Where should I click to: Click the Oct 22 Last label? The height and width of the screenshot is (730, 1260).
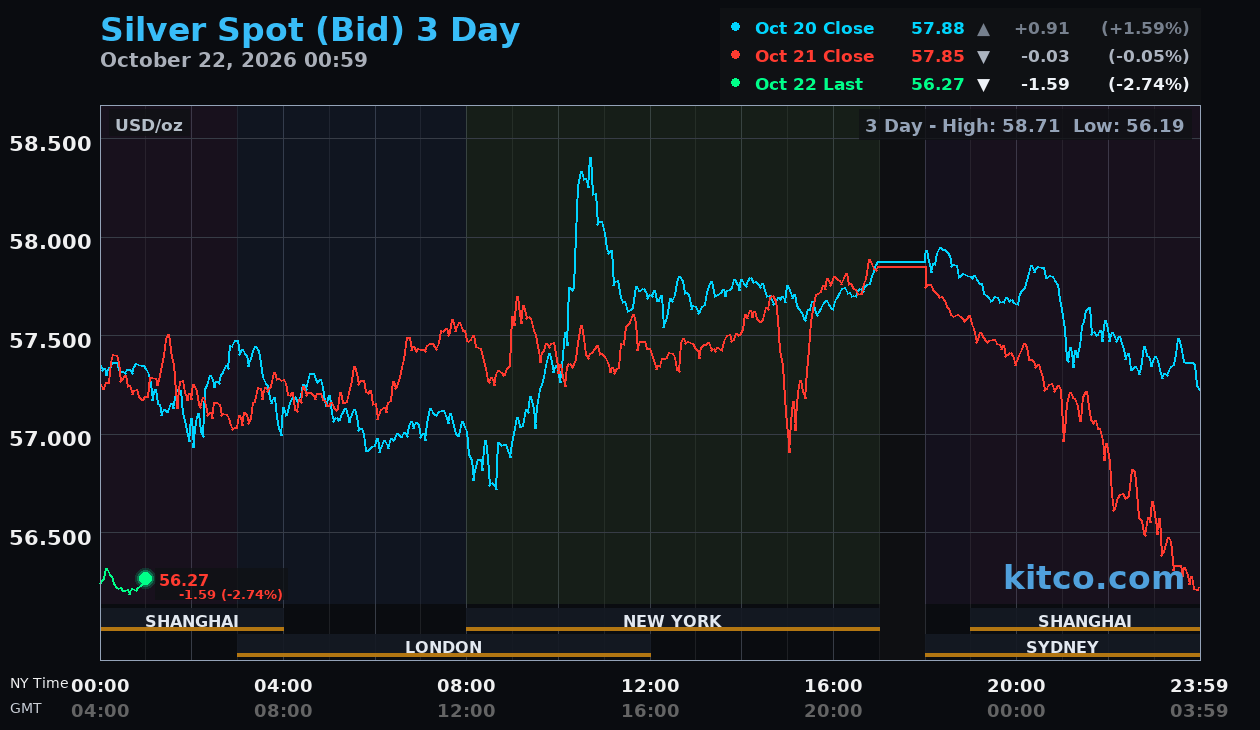[x=808, y=85]
